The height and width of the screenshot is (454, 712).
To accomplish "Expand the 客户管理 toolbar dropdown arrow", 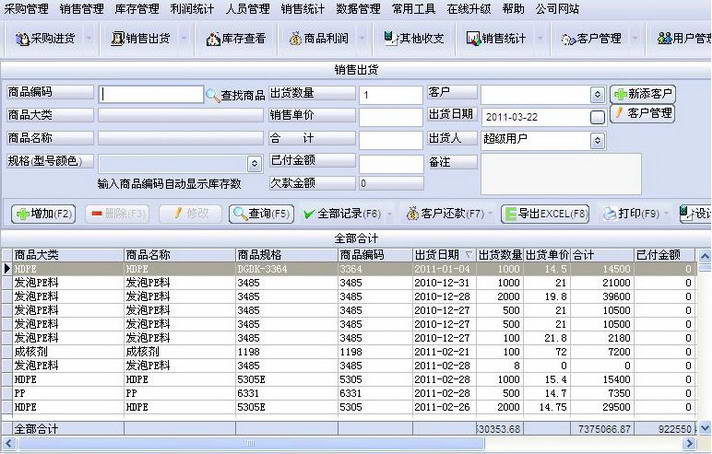I will click(x=635, y=39).
